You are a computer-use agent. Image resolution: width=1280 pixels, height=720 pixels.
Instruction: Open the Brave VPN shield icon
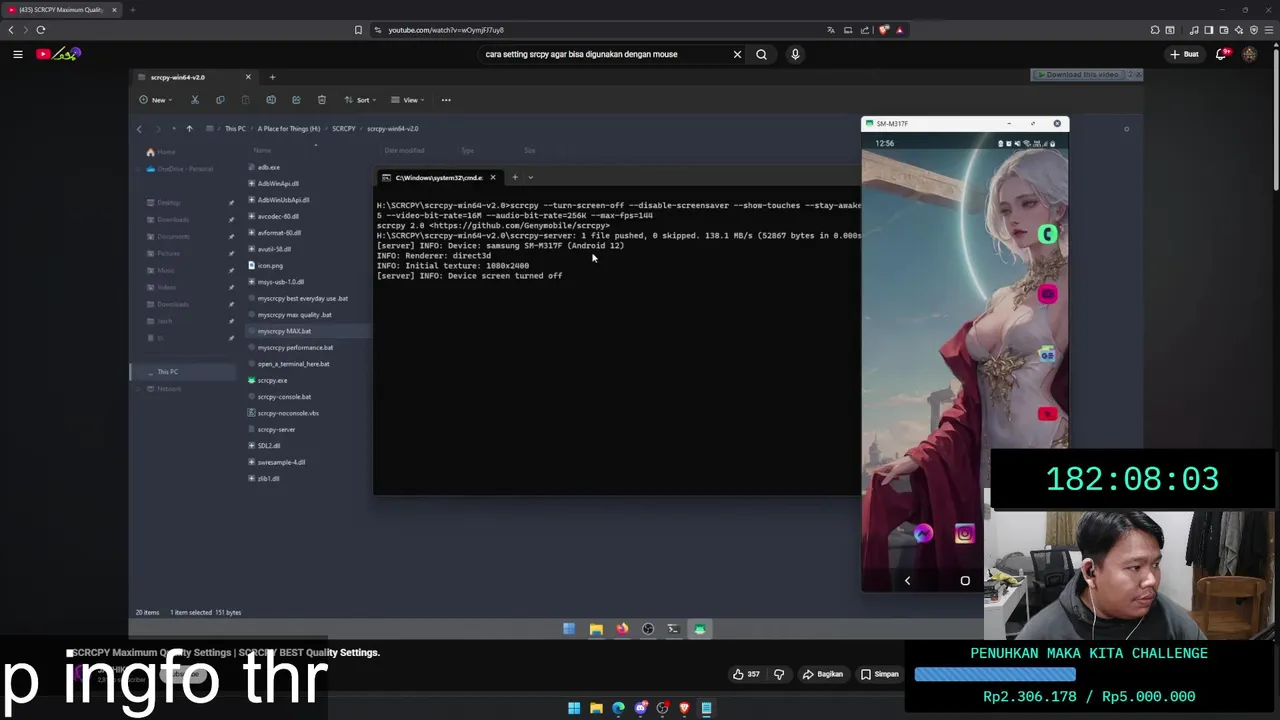[x=1254, y=30]
